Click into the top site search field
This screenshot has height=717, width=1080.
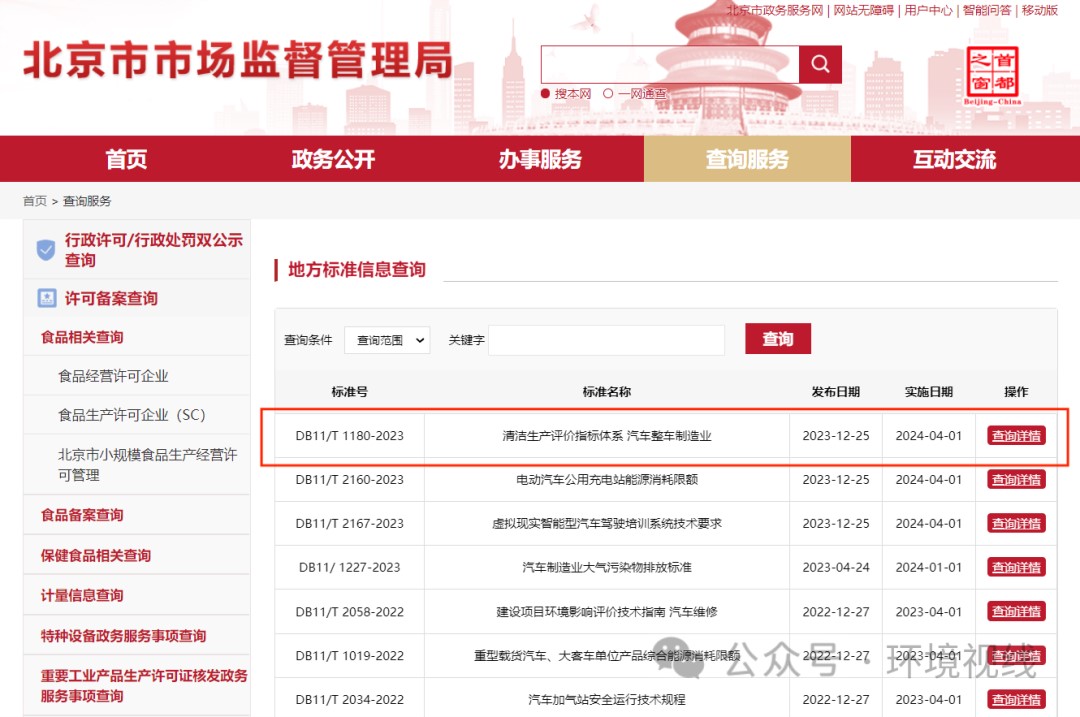[x=669, y=64]
